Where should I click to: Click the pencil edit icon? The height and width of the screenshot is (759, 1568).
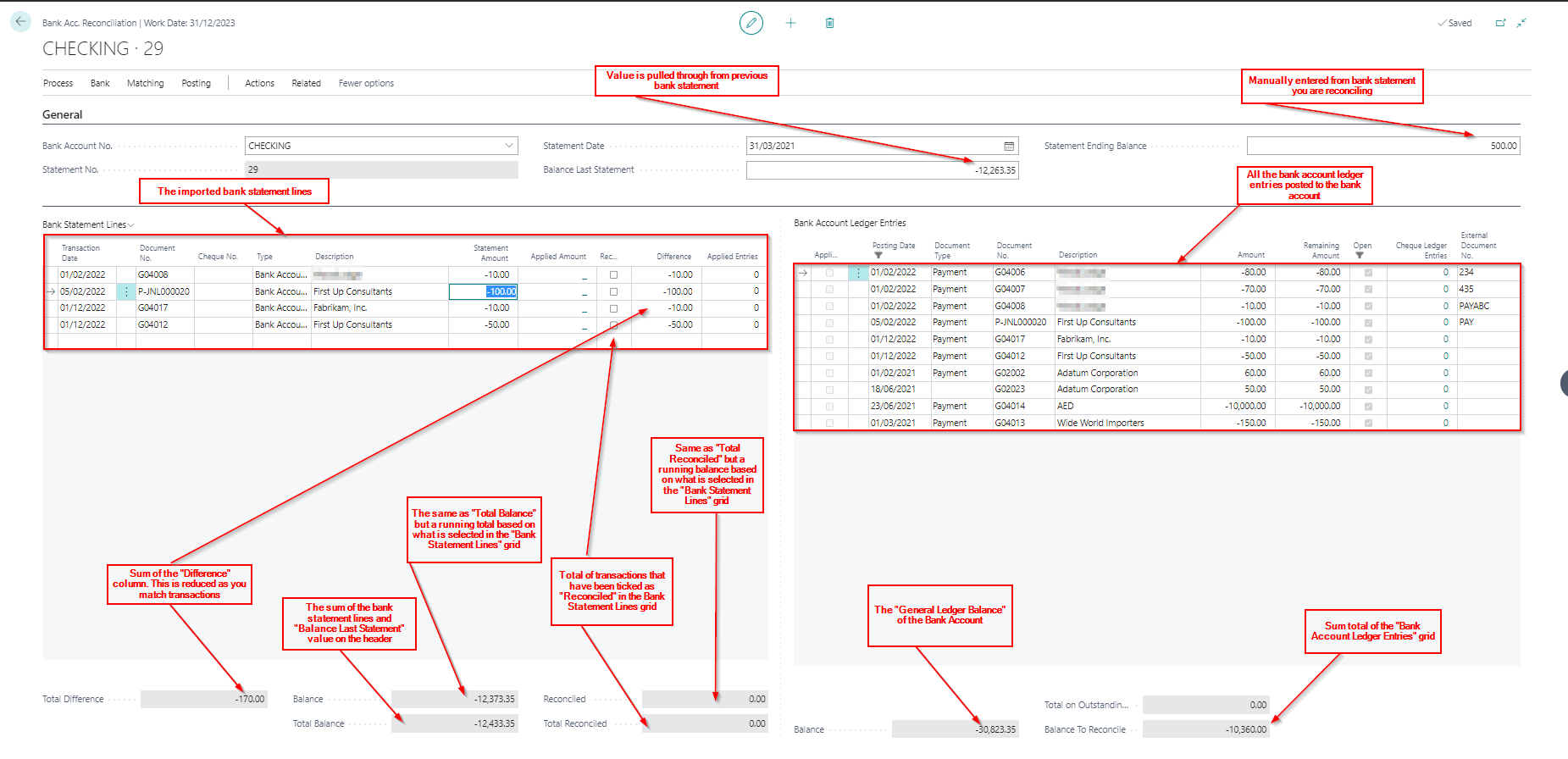click(x=751, y=23)
